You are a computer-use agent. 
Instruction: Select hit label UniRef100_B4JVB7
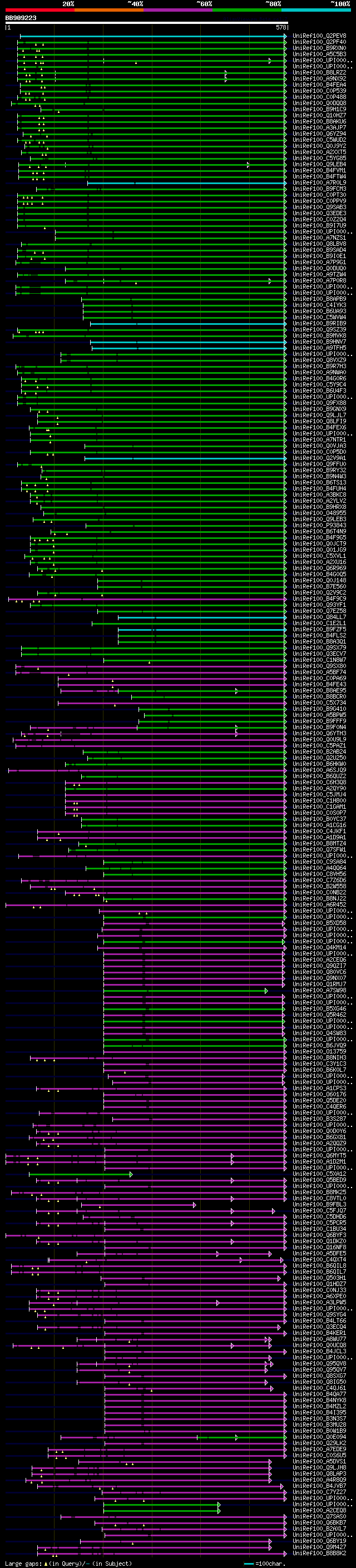319,1486
